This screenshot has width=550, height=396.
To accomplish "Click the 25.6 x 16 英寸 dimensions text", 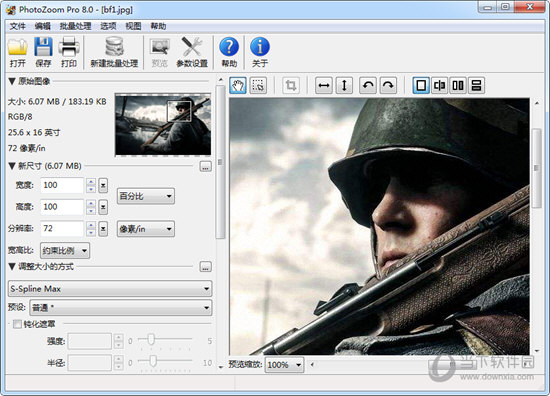I will tap(34, 133).
